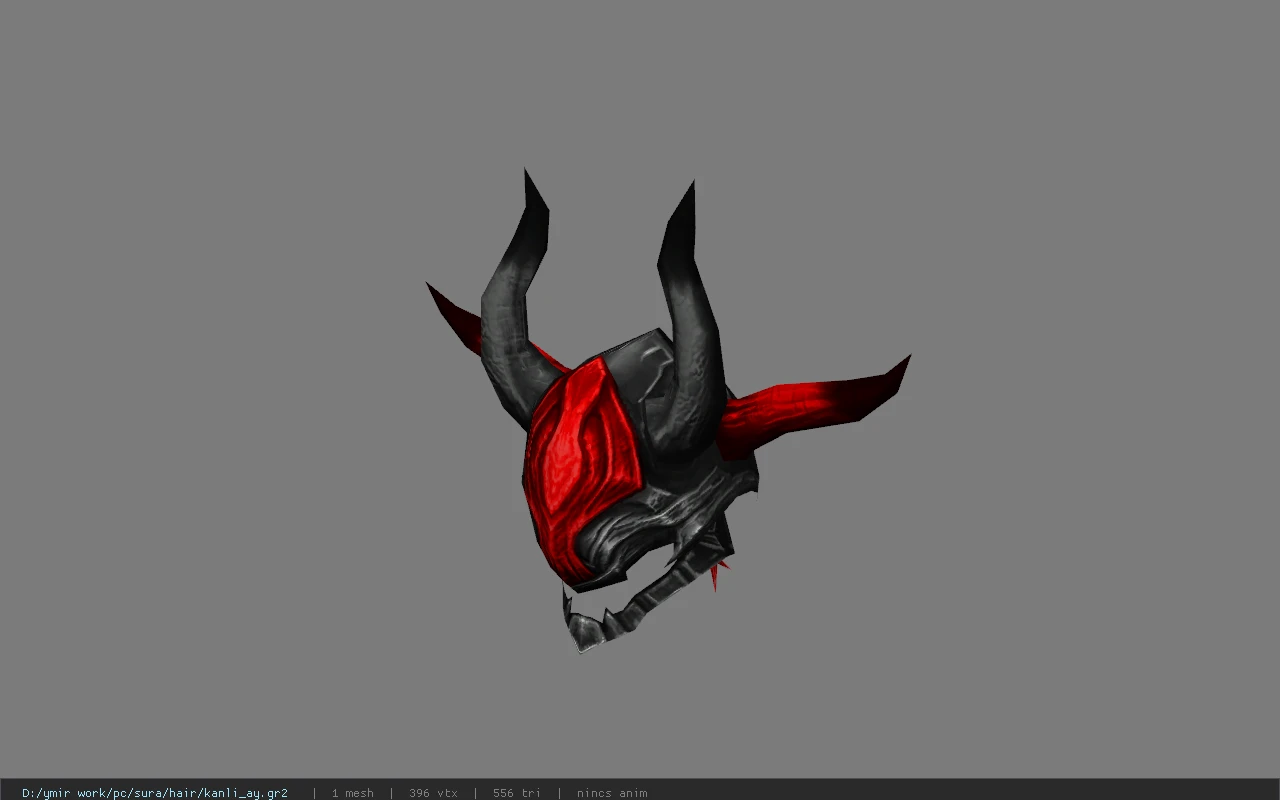
Task: Click the file path kanli_ay.gr2 in status bar
Action: [x=155, y=793]
